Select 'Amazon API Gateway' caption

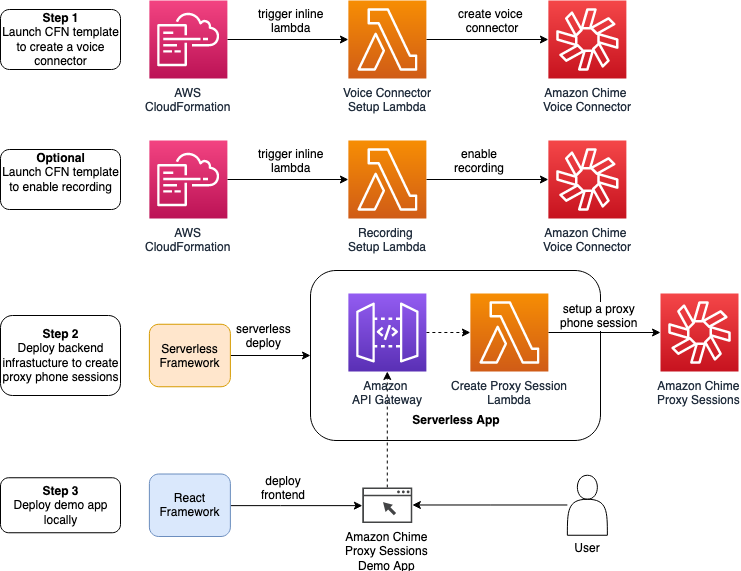[387, 393]
